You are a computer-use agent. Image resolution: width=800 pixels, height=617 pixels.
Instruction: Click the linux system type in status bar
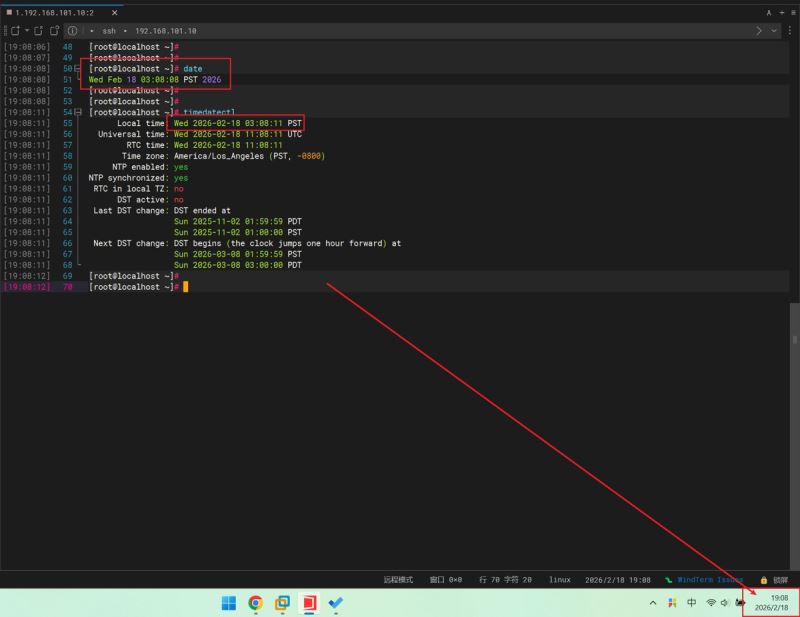[x=560, y=579]
